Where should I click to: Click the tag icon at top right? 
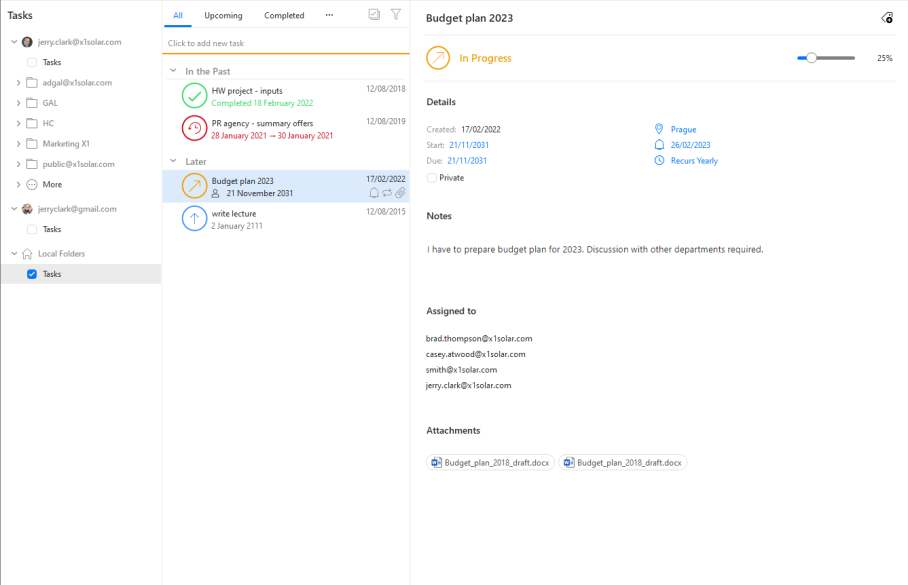click(x=886, y=18)
